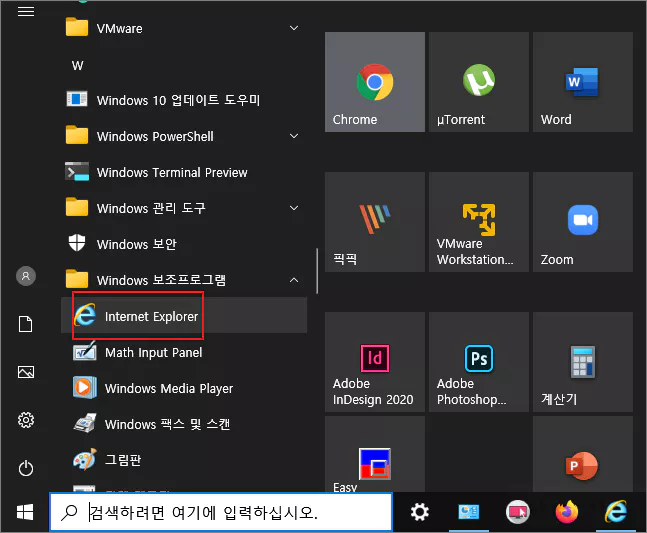Launch the Easy tile
The image size is (647, 533).
[375, 454]
